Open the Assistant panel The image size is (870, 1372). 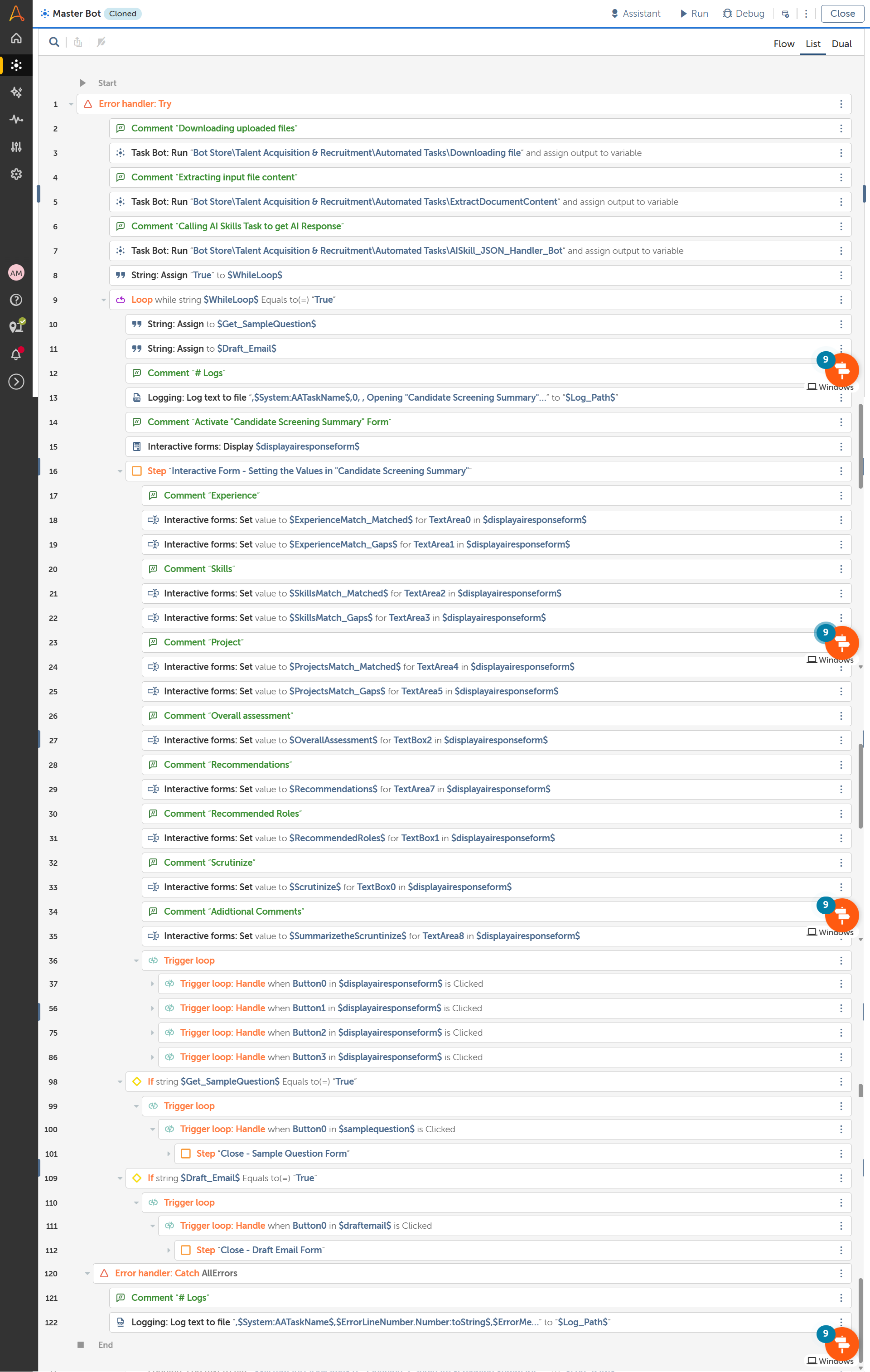pyautogui.click(x=635, y=14)
